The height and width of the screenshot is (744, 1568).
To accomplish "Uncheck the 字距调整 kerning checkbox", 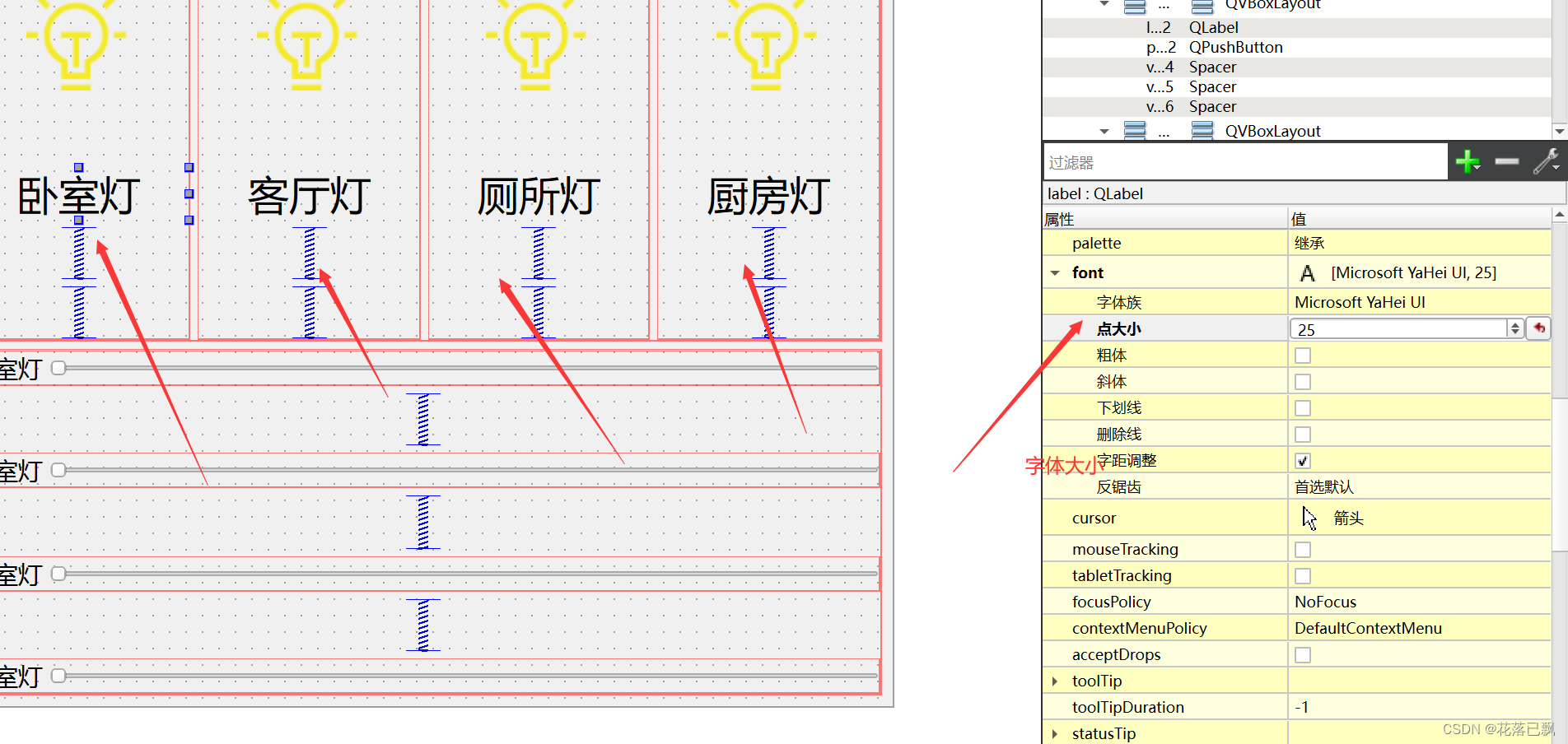I will coord(1303,461).
